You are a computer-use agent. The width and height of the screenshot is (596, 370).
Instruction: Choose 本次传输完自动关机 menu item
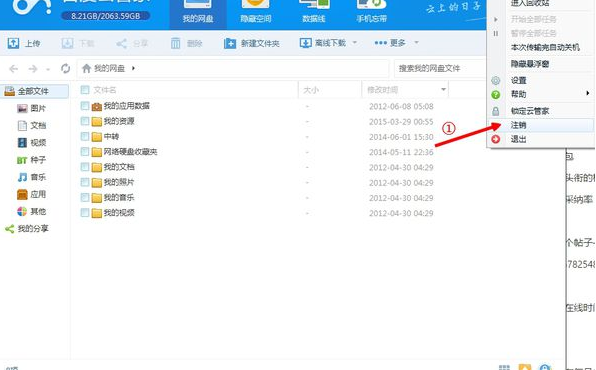541,48
